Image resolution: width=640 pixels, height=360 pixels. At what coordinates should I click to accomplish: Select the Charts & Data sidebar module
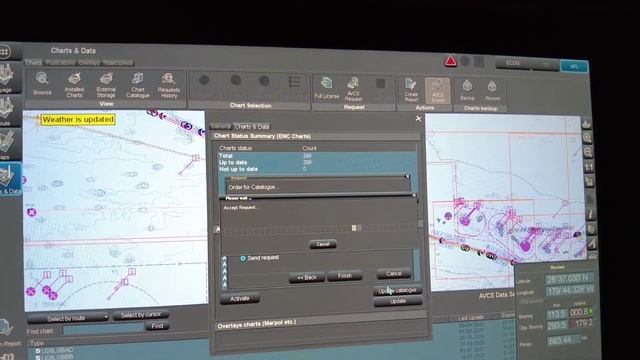click(x=9, y=179)
